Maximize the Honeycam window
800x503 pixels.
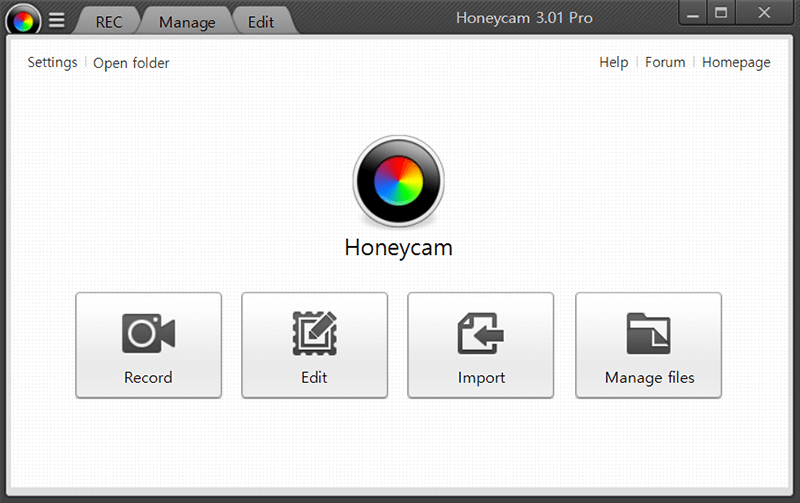tap(721, 13)
